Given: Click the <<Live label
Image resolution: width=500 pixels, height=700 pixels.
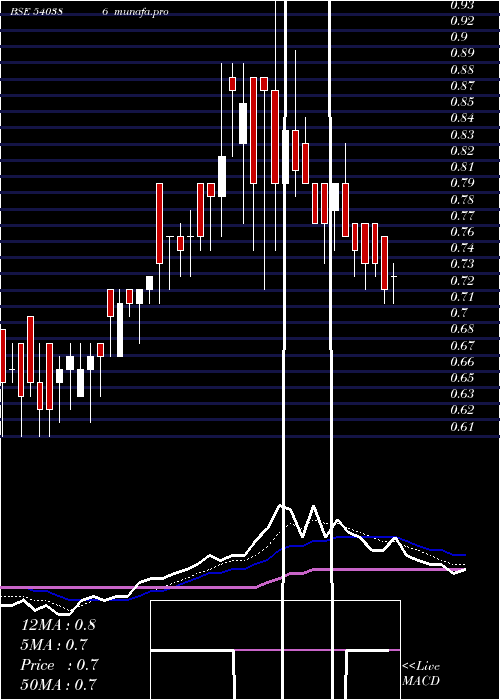Looking at the screenshot, I should [x=421, y=667].
